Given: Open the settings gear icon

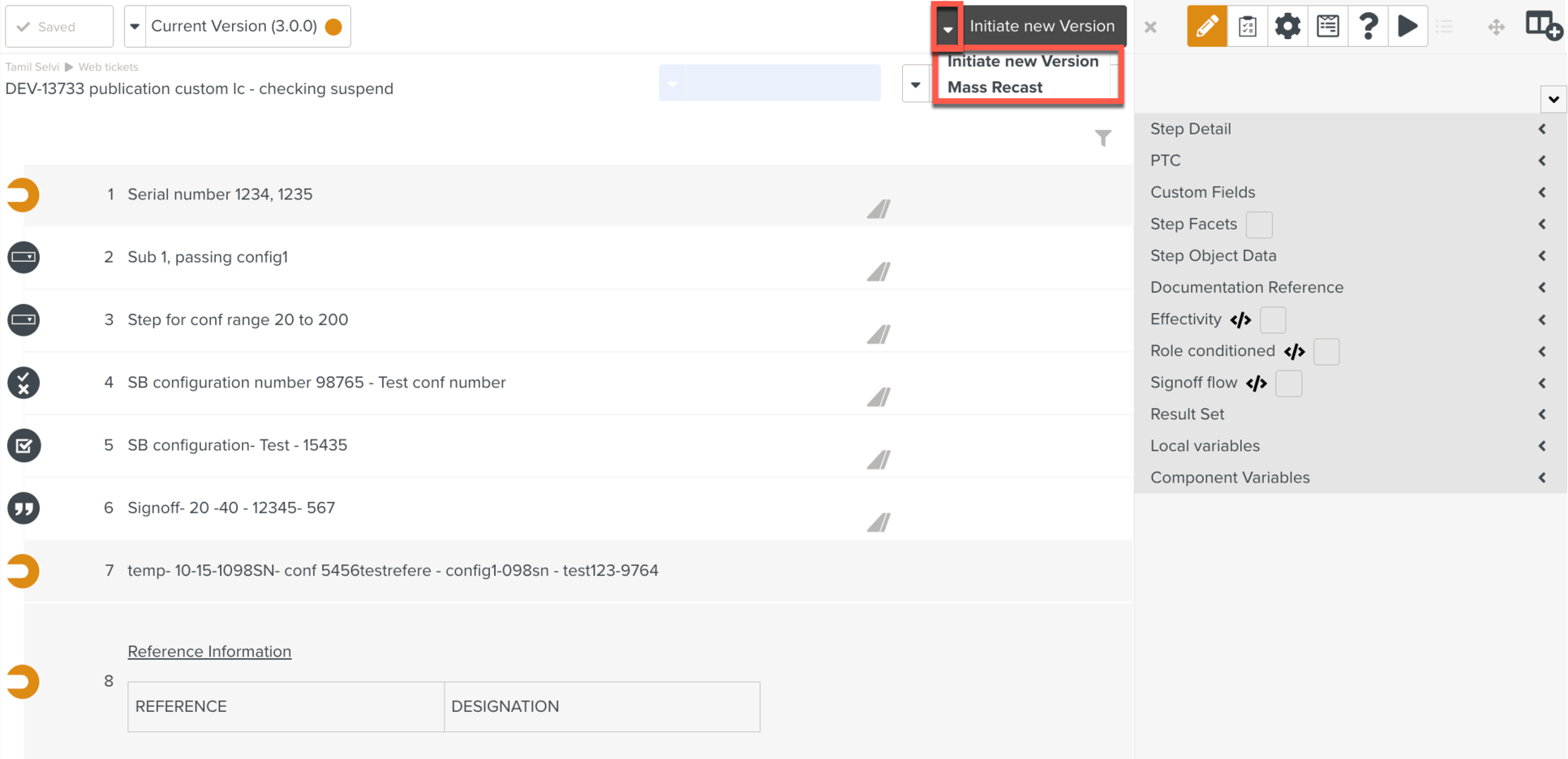Looking at the screenshot, I should [x=1287, y=25].
